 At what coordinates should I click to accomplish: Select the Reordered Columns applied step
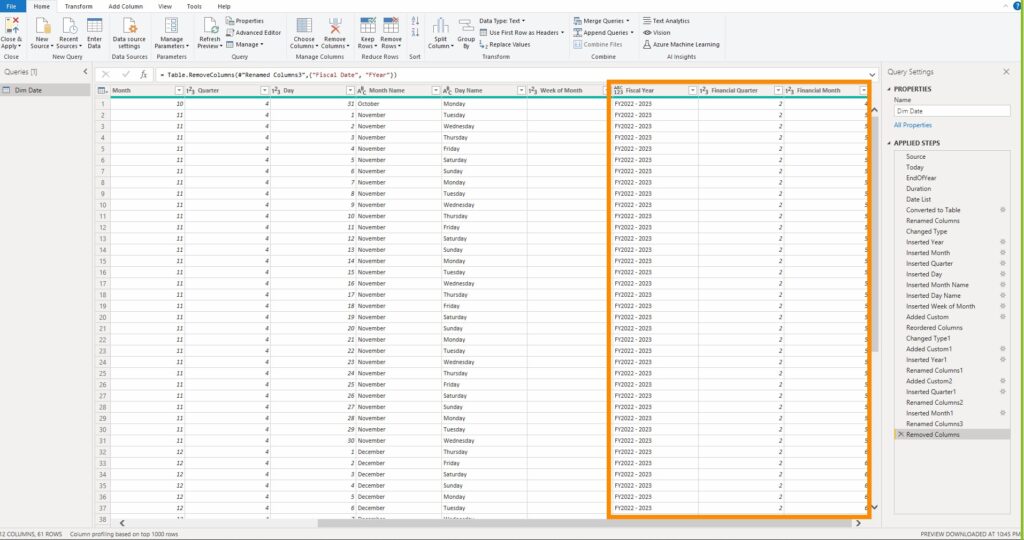(x=934, y=328)
